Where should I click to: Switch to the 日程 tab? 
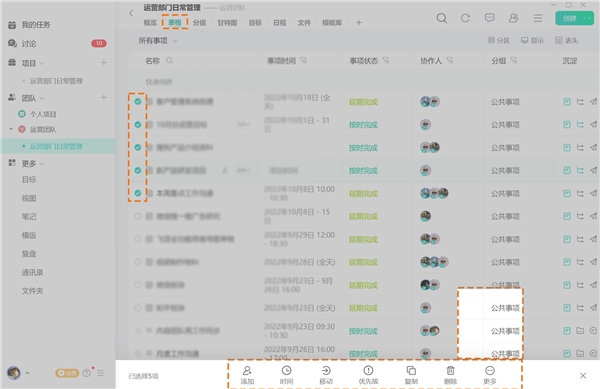[x=280, y=23]
